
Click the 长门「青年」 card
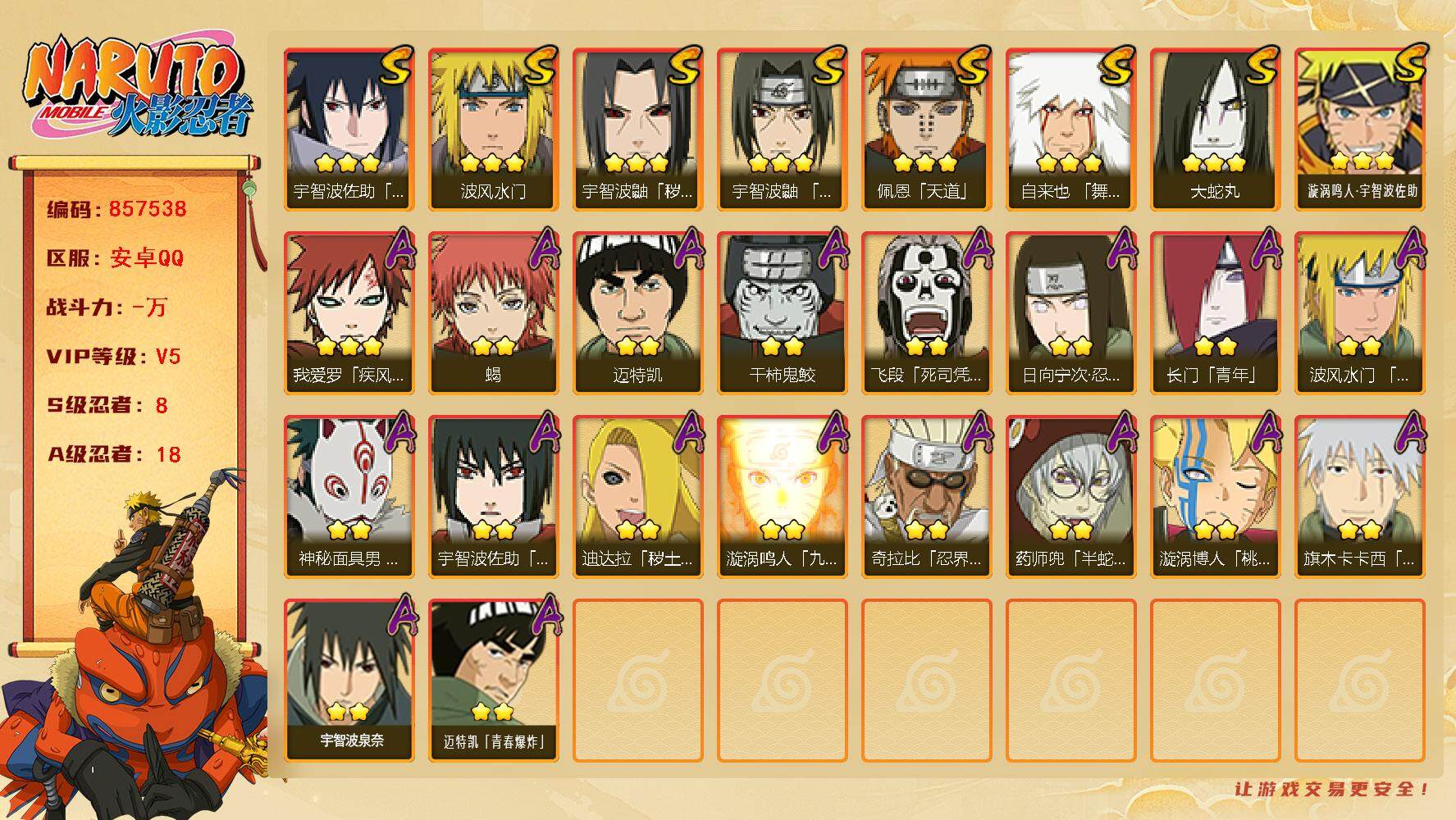click(x=1215, y=313)
